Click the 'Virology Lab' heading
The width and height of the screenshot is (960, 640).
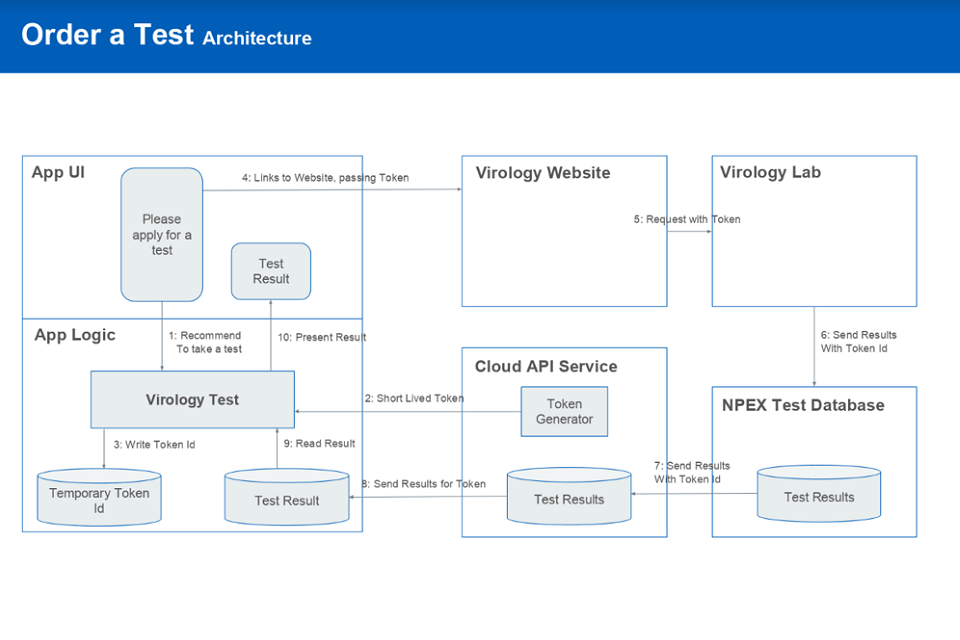pos(770,172)
